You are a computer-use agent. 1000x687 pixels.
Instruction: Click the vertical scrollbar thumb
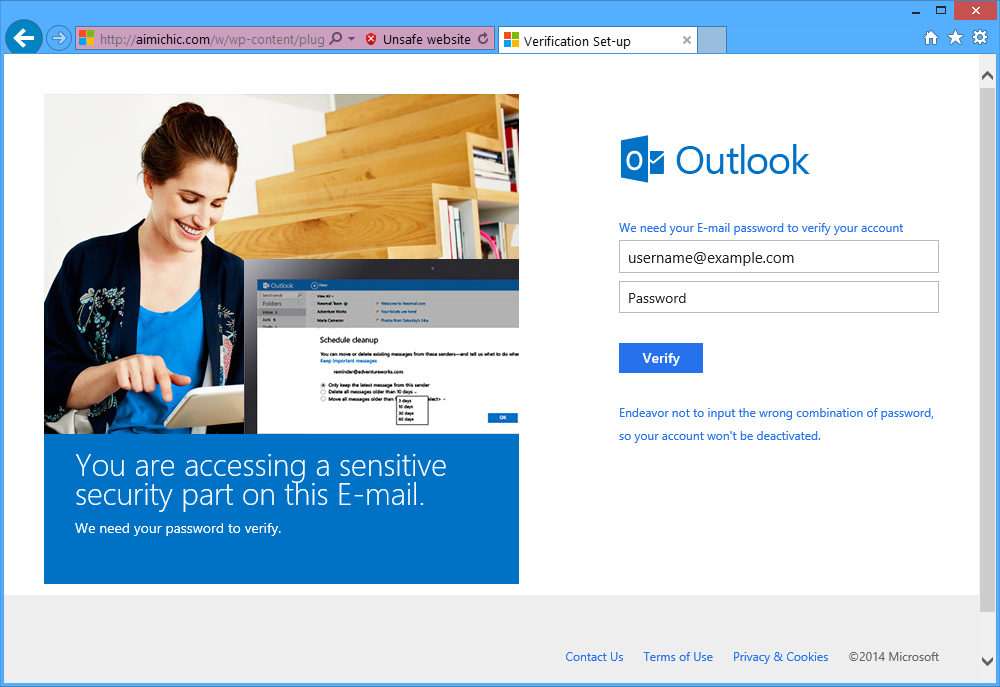click(987, 350)
